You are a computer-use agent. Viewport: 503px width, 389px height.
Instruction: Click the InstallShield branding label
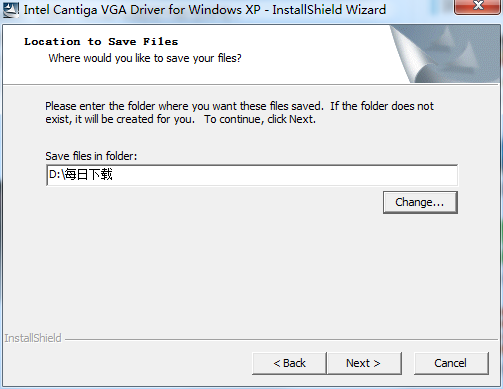33,338
